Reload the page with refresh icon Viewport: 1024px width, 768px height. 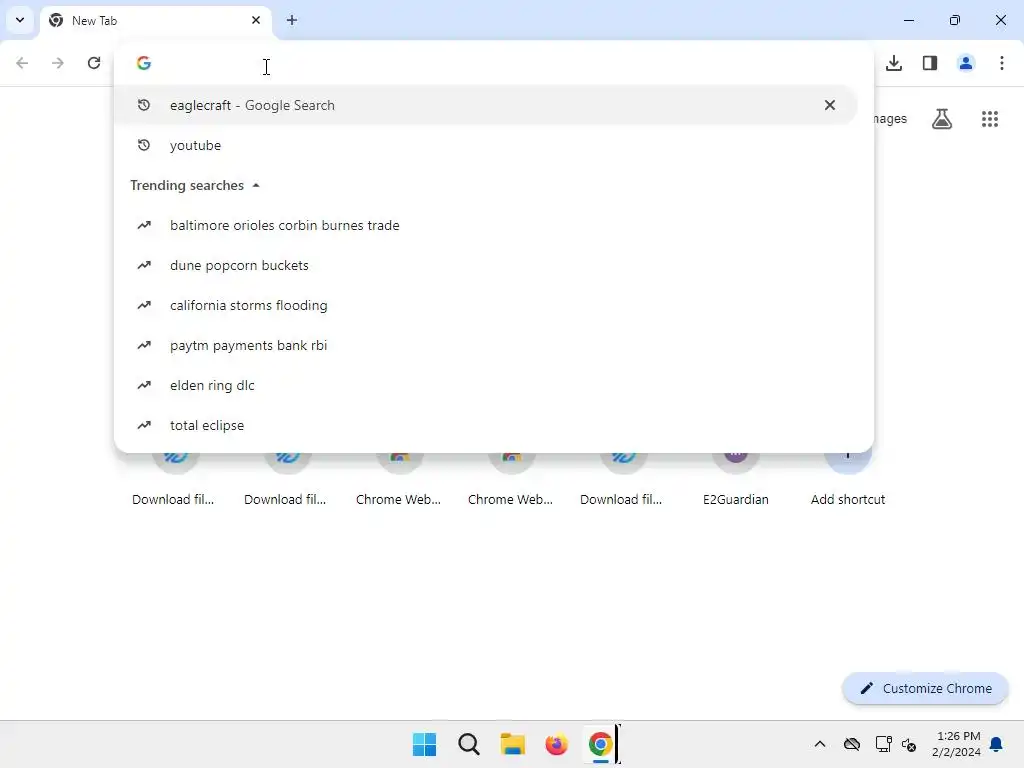[x=94, y=63]
